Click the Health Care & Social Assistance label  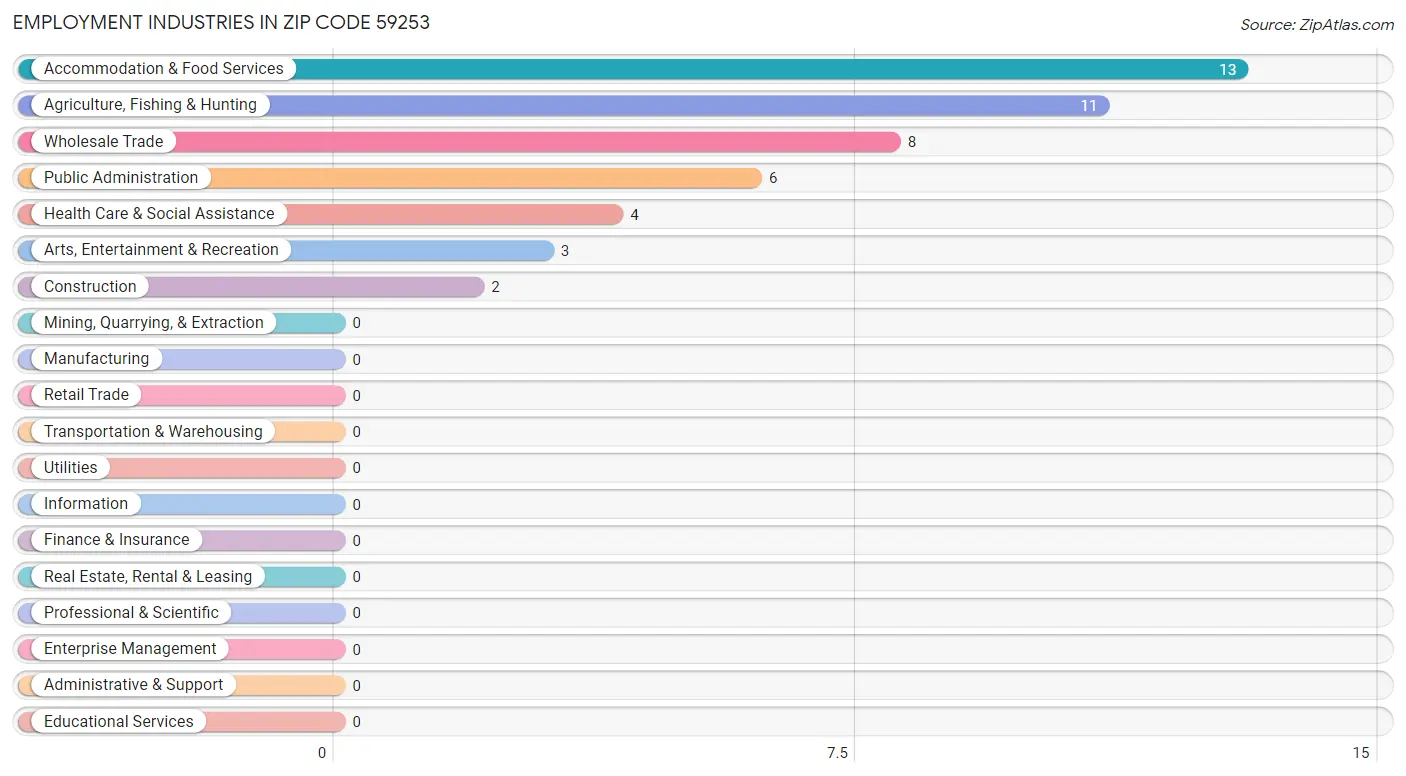click(159, 214)
